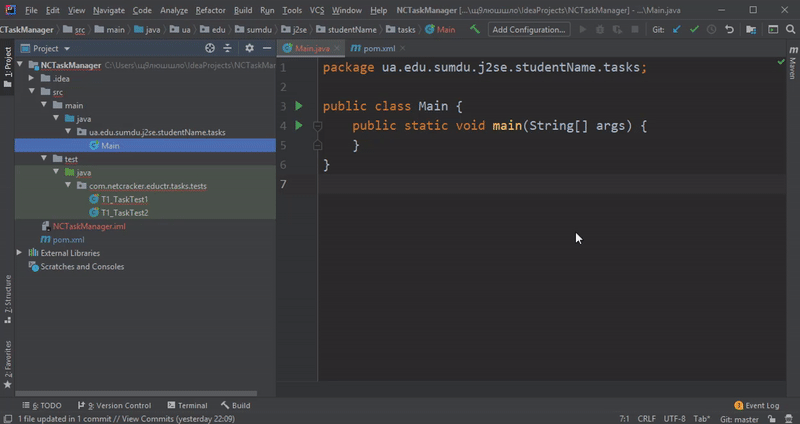The image size is (800, 424).
Task: Click the Tab* indent status entry
Action: click(x=702, y=419)
